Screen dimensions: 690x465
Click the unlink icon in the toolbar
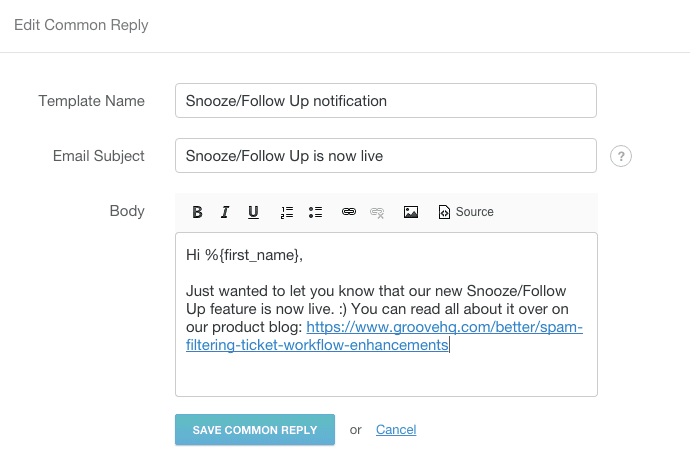(x=377, y=212)
